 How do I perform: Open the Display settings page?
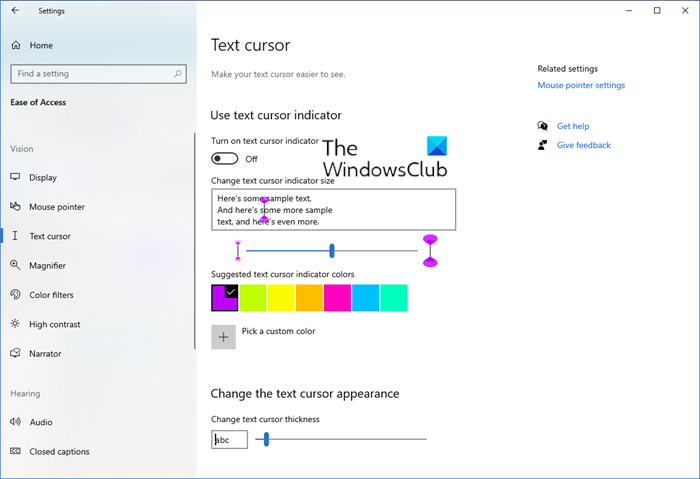[43, 177]
